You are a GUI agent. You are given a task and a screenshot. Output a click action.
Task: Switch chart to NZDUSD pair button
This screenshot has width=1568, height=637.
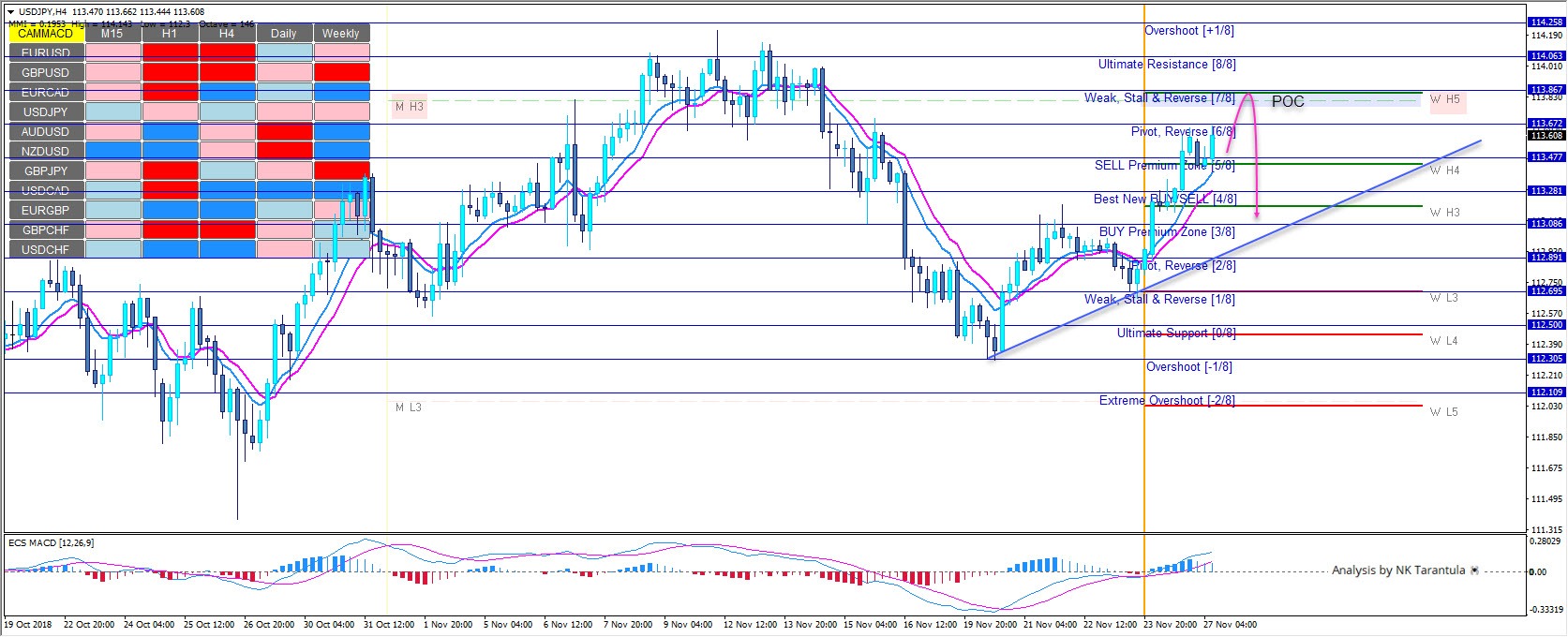45,151
